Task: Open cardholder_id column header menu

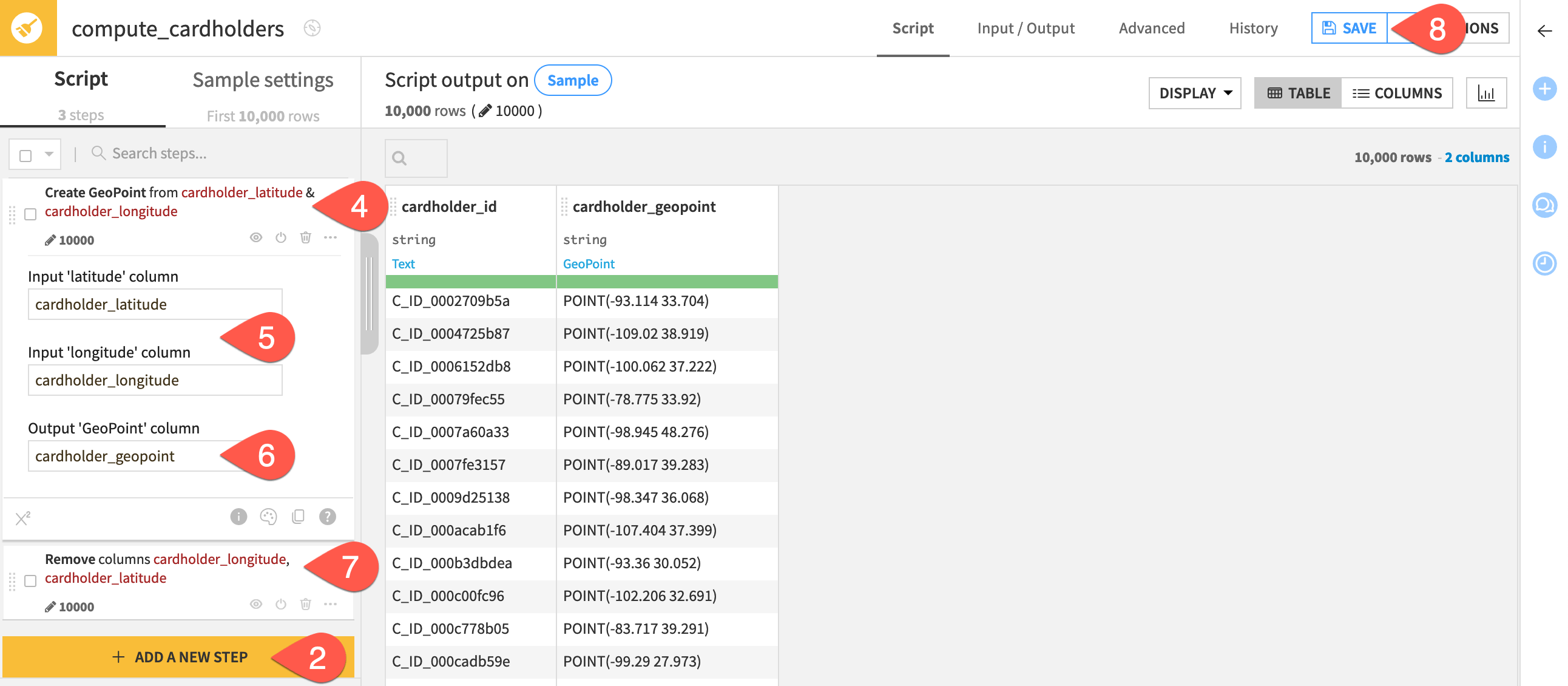Action: (x=448, y=206)
